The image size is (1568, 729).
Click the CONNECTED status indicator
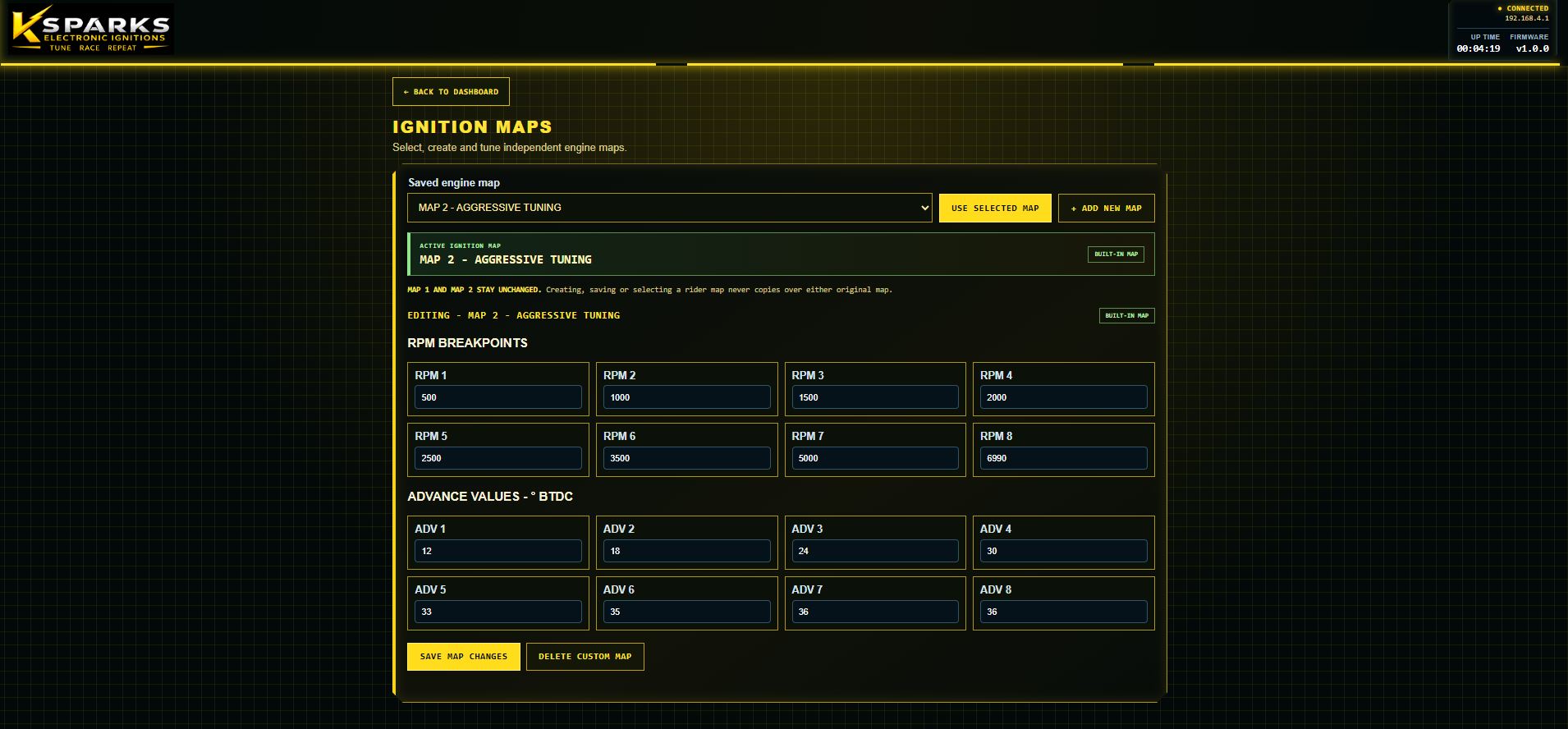pos(1524,8)
